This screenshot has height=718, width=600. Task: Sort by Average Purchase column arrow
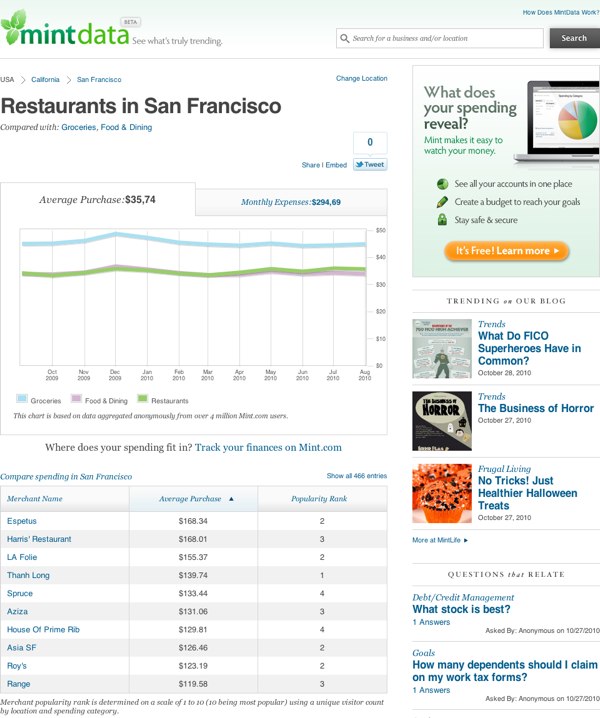(232, 498)
